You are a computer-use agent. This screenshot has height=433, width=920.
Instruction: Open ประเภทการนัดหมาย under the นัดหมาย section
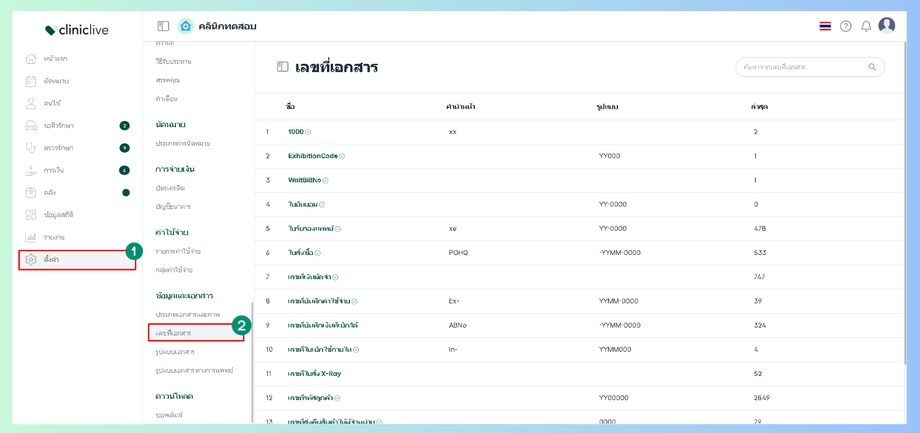182,143
